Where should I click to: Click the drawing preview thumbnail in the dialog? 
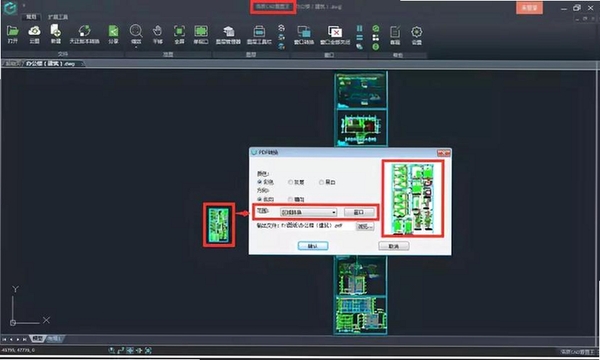pyautogui.click(x=413, y=199)
